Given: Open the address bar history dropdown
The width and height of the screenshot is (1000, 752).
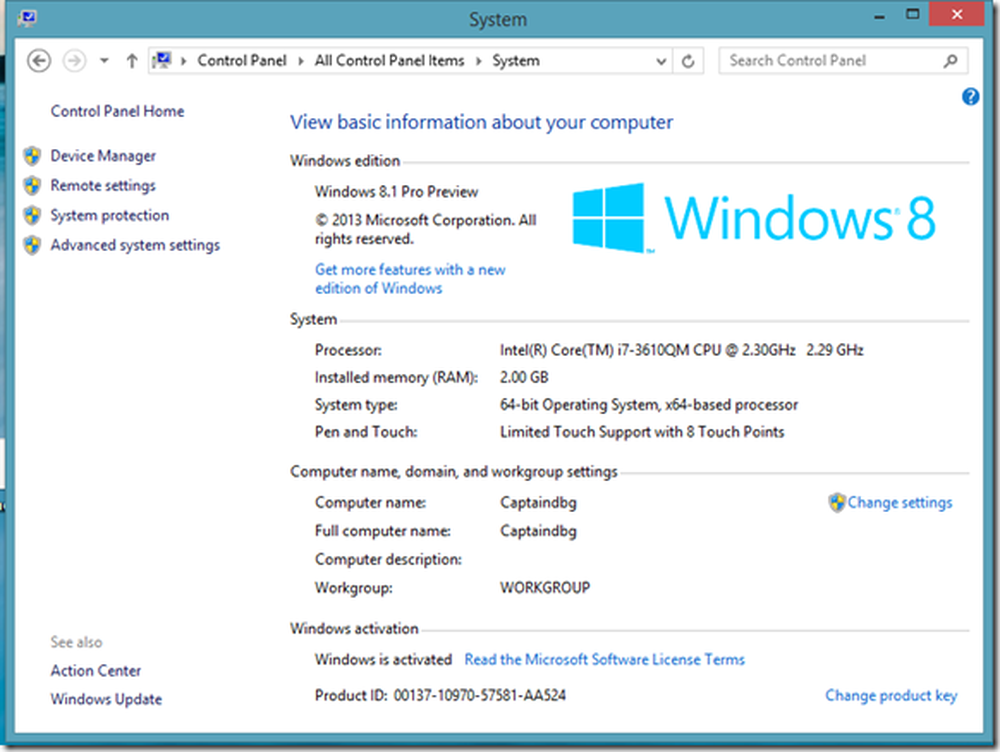Looking at the screenshot, I should click(661, 61).
